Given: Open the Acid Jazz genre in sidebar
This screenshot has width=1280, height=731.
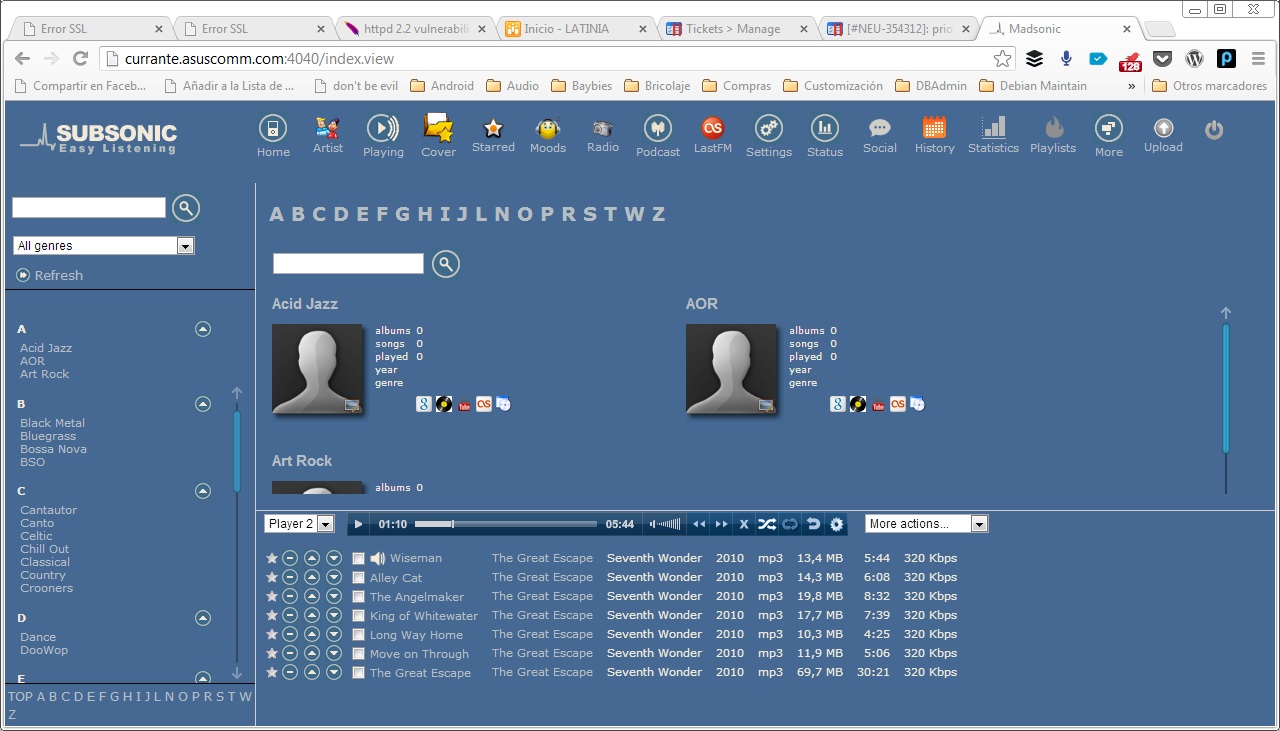Looking at the screenshot, I should coord(46,348).
